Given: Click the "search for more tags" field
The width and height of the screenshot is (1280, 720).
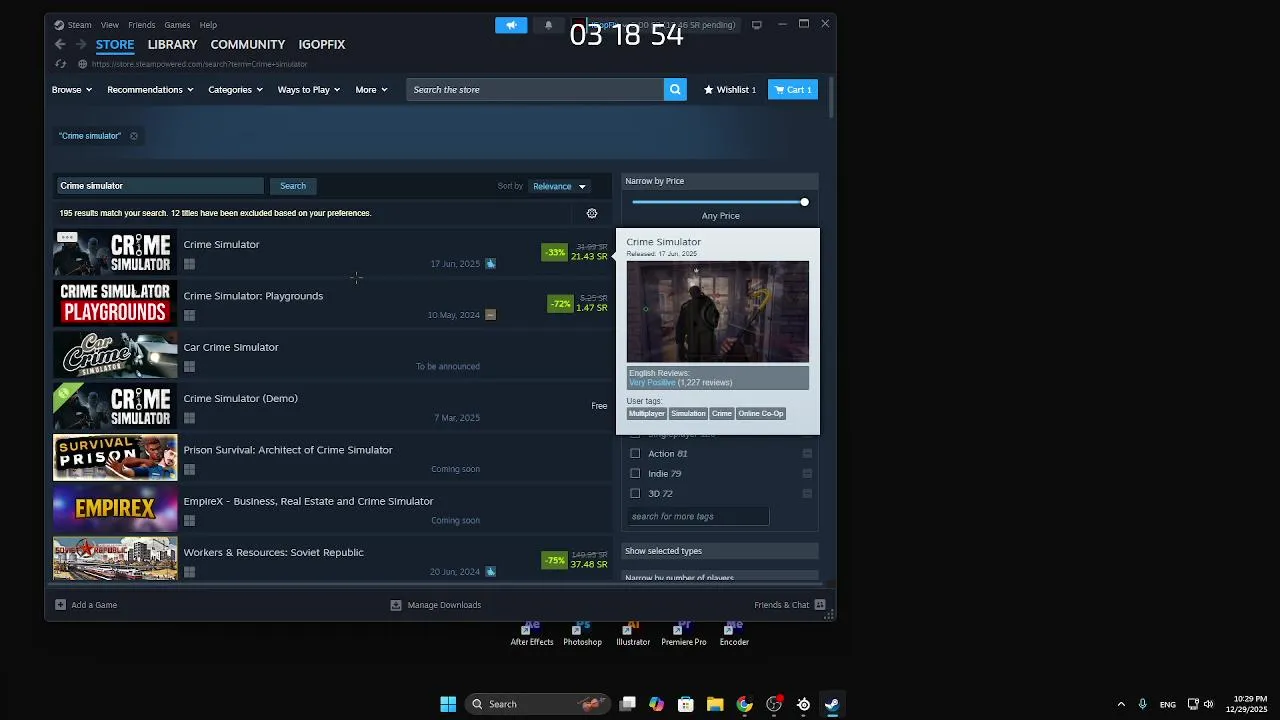Looking at the screenshot, I should (x=698, y=517).
